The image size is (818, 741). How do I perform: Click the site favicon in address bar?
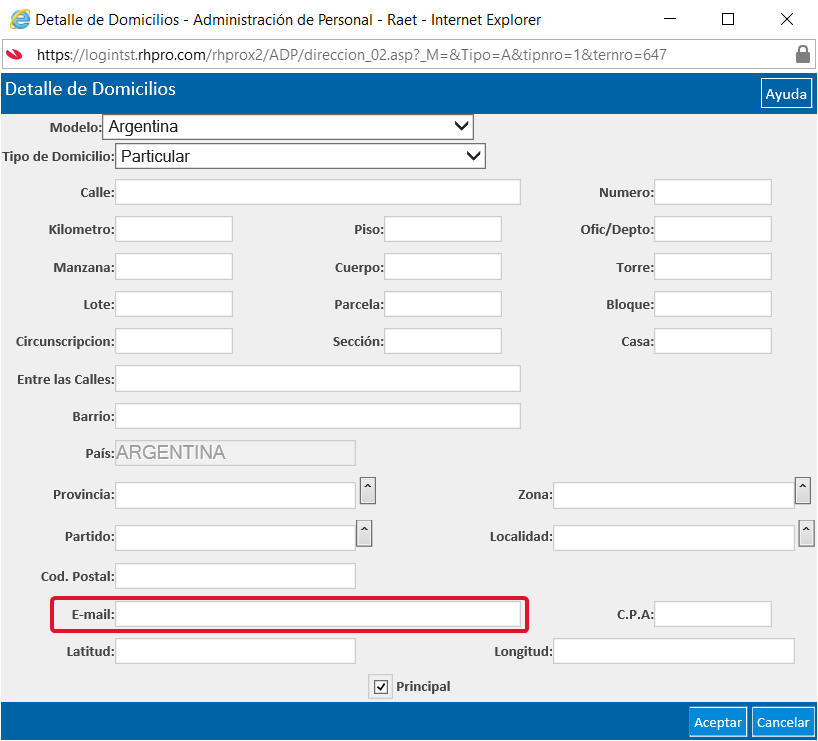coord(15,54)
